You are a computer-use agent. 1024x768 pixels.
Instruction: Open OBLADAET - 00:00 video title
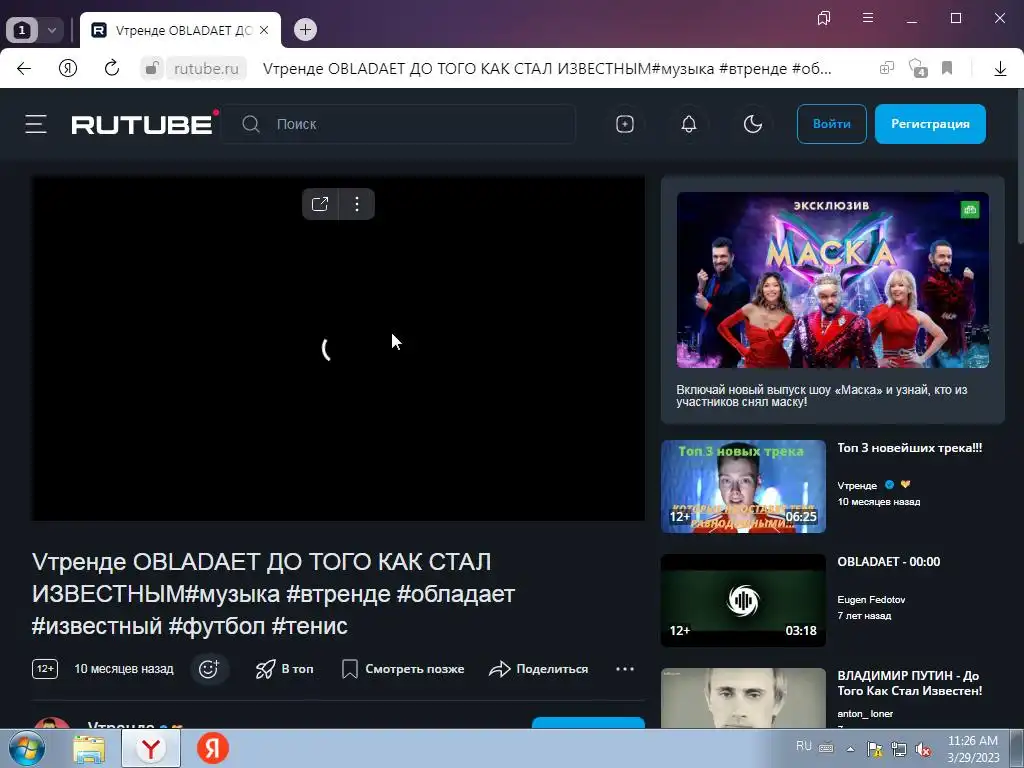[889, 562]
